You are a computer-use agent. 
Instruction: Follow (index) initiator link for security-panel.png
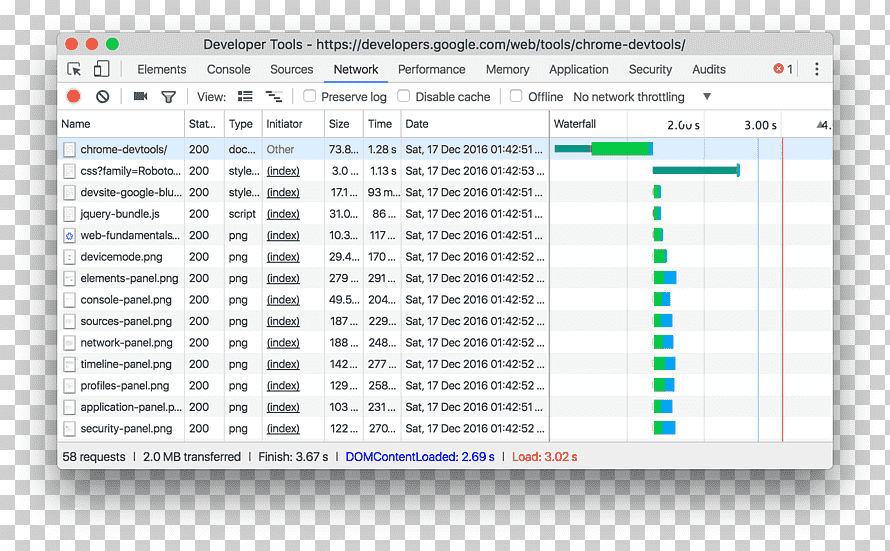283,428
